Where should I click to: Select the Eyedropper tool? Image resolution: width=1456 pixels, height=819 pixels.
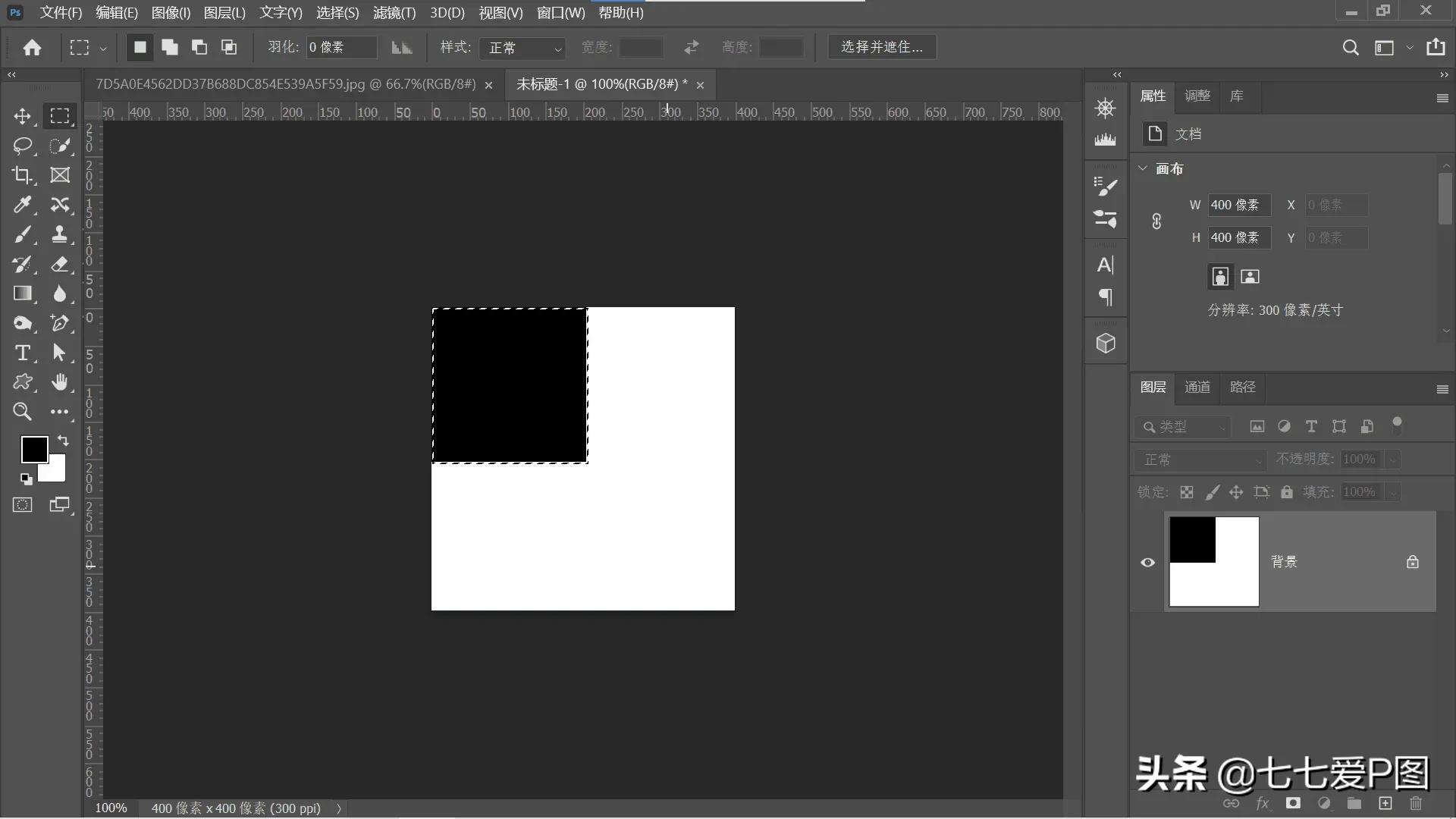click(x=22, y=205)
